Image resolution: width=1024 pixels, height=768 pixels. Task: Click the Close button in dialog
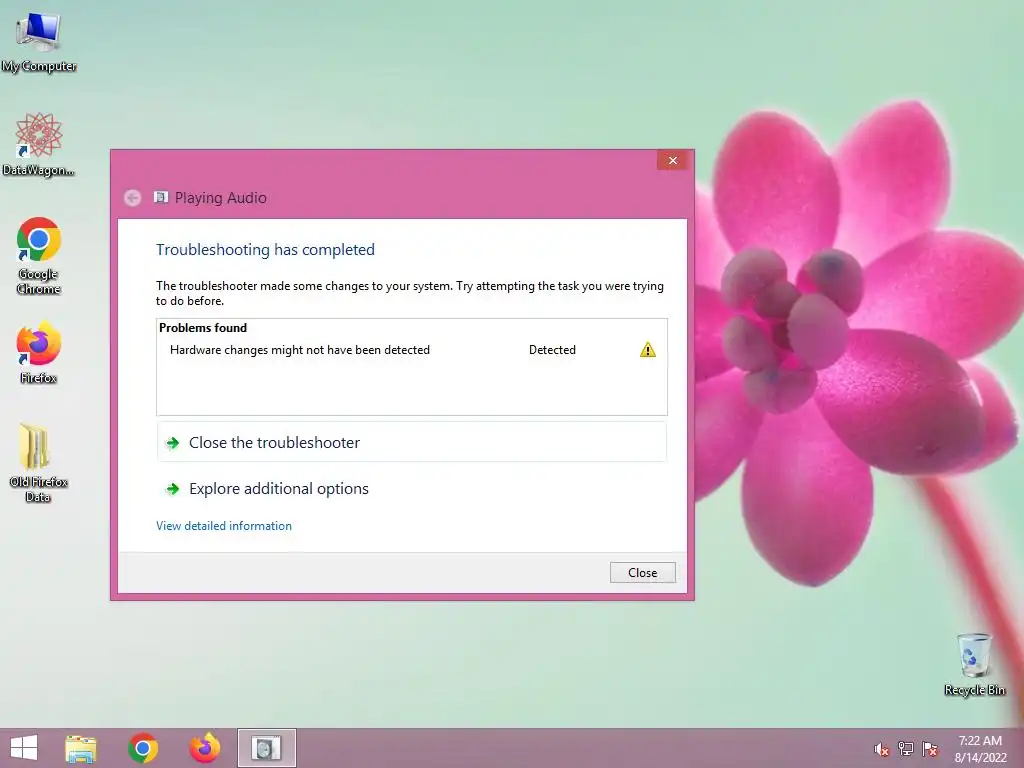point(643,573)
